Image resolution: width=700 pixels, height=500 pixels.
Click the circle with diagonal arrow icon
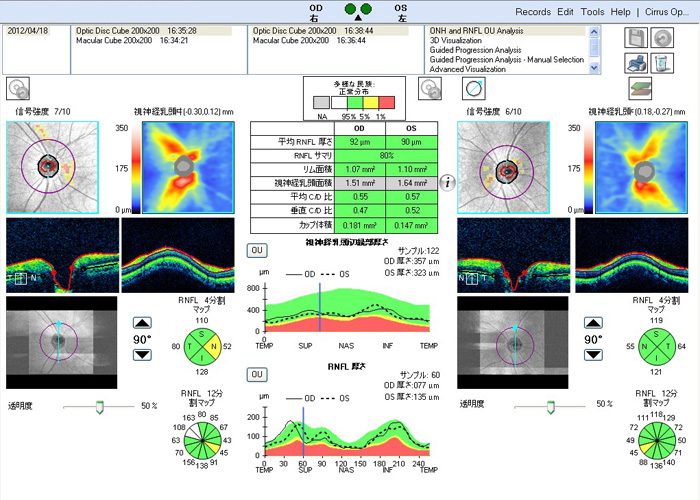coord(474,88)
